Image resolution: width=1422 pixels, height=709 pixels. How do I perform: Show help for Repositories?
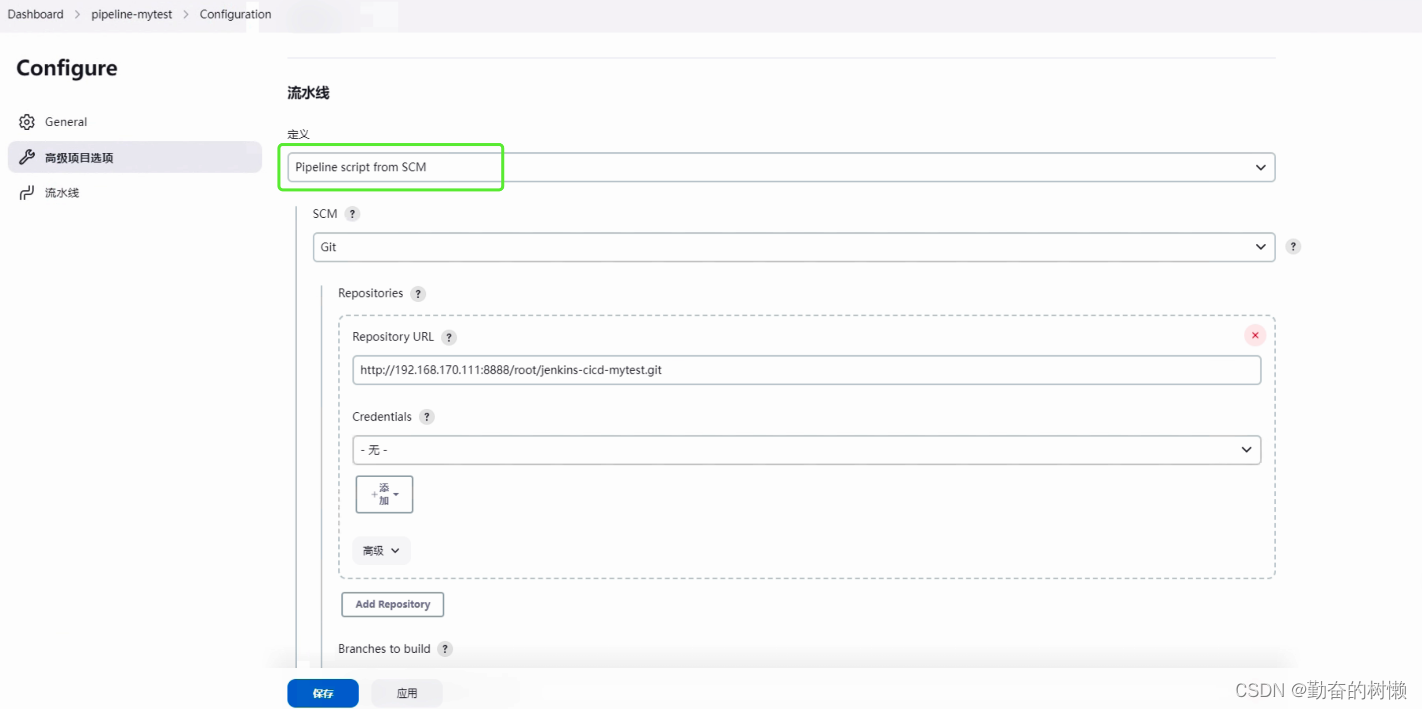pos(418,294)
